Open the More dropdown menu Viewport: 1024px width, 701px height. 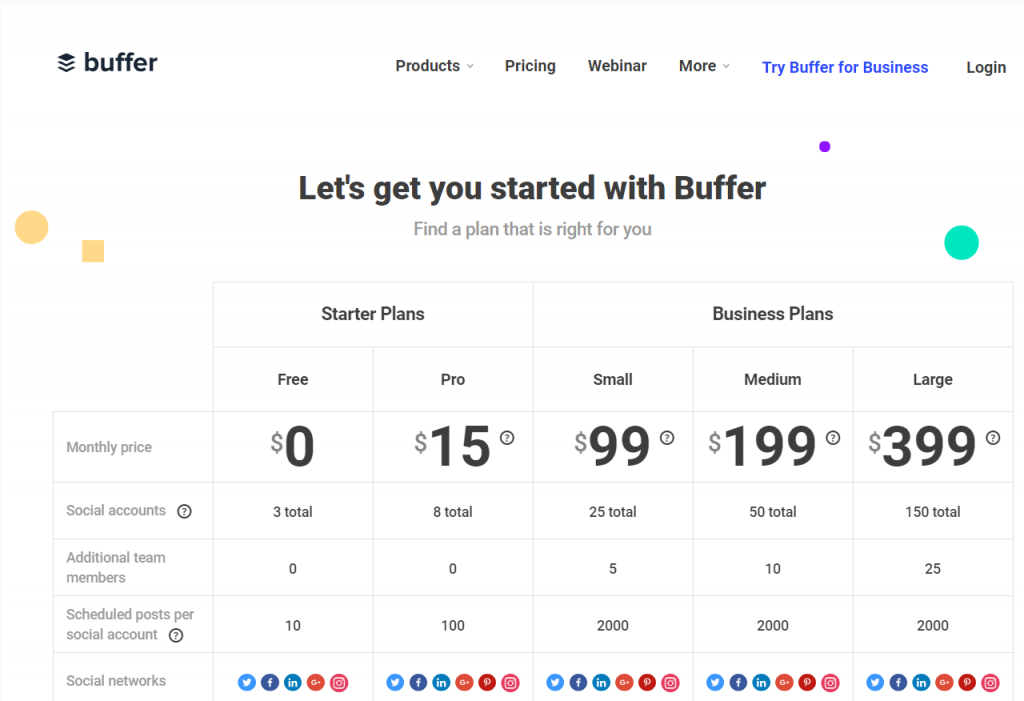pyautogui.click(x=703, y=65)
